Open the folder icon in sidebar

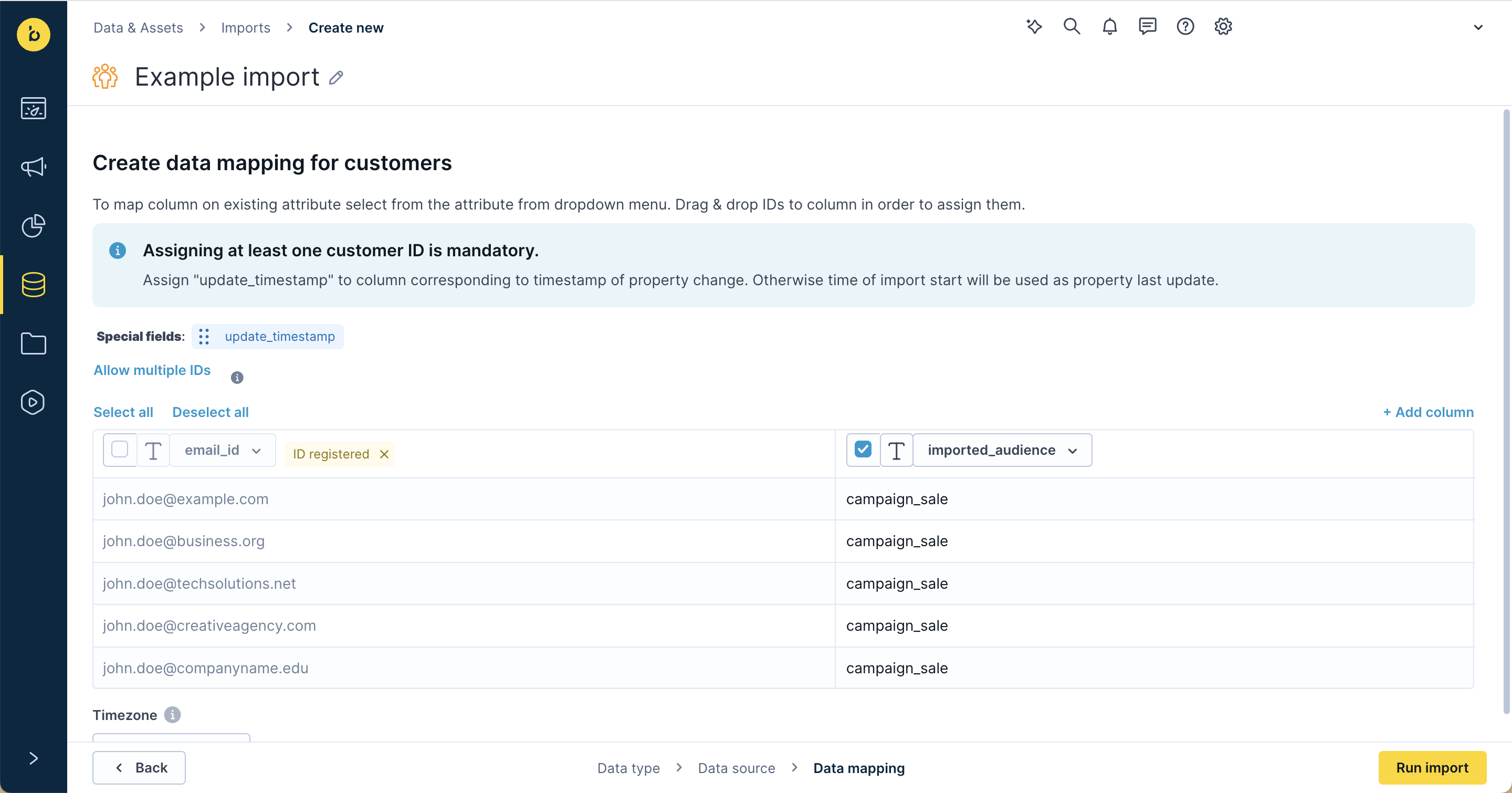click(x=34, y=343)
